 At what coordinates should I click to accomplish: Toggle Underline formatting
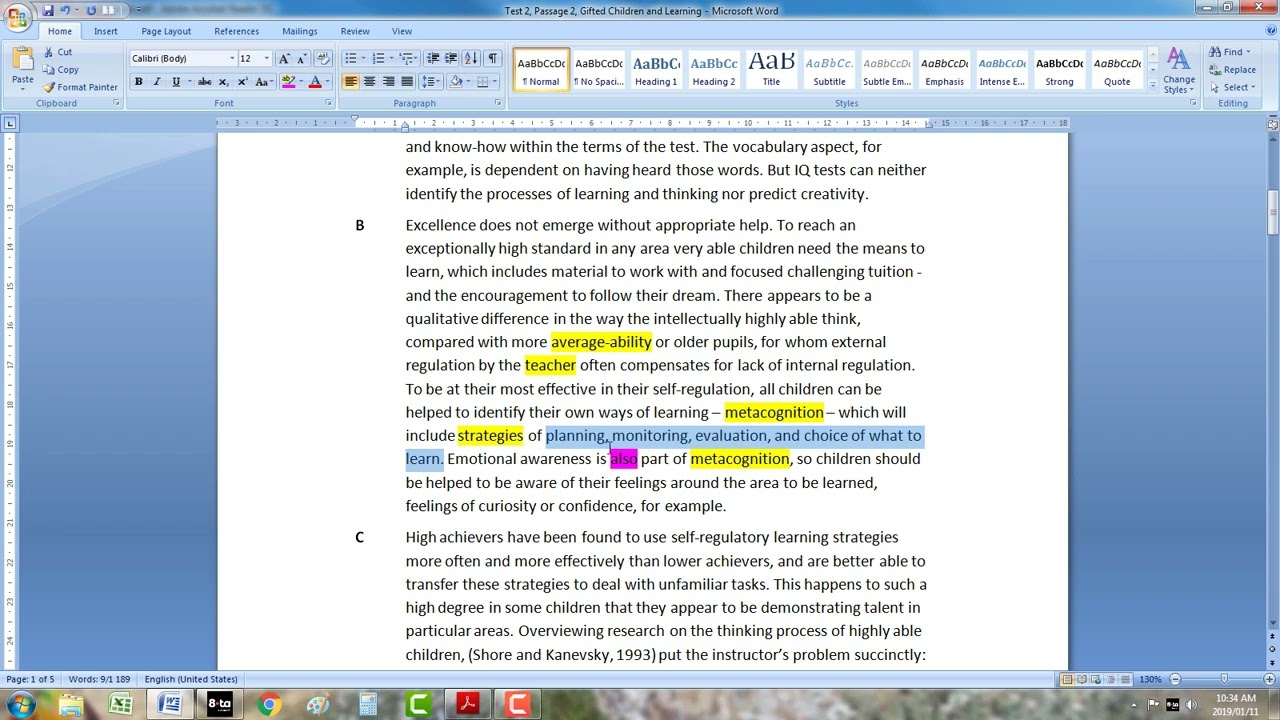[x=176, y=82]
